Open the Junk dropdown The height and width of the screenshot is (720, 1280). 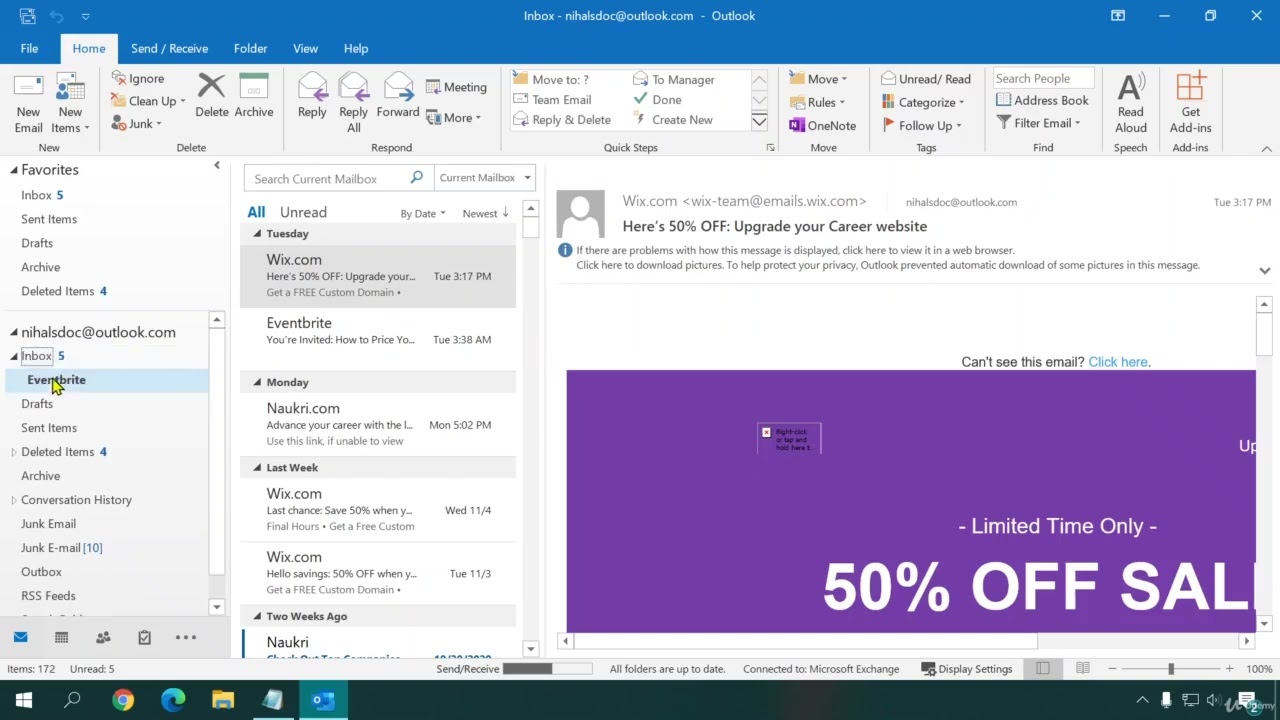pos(136,123)
